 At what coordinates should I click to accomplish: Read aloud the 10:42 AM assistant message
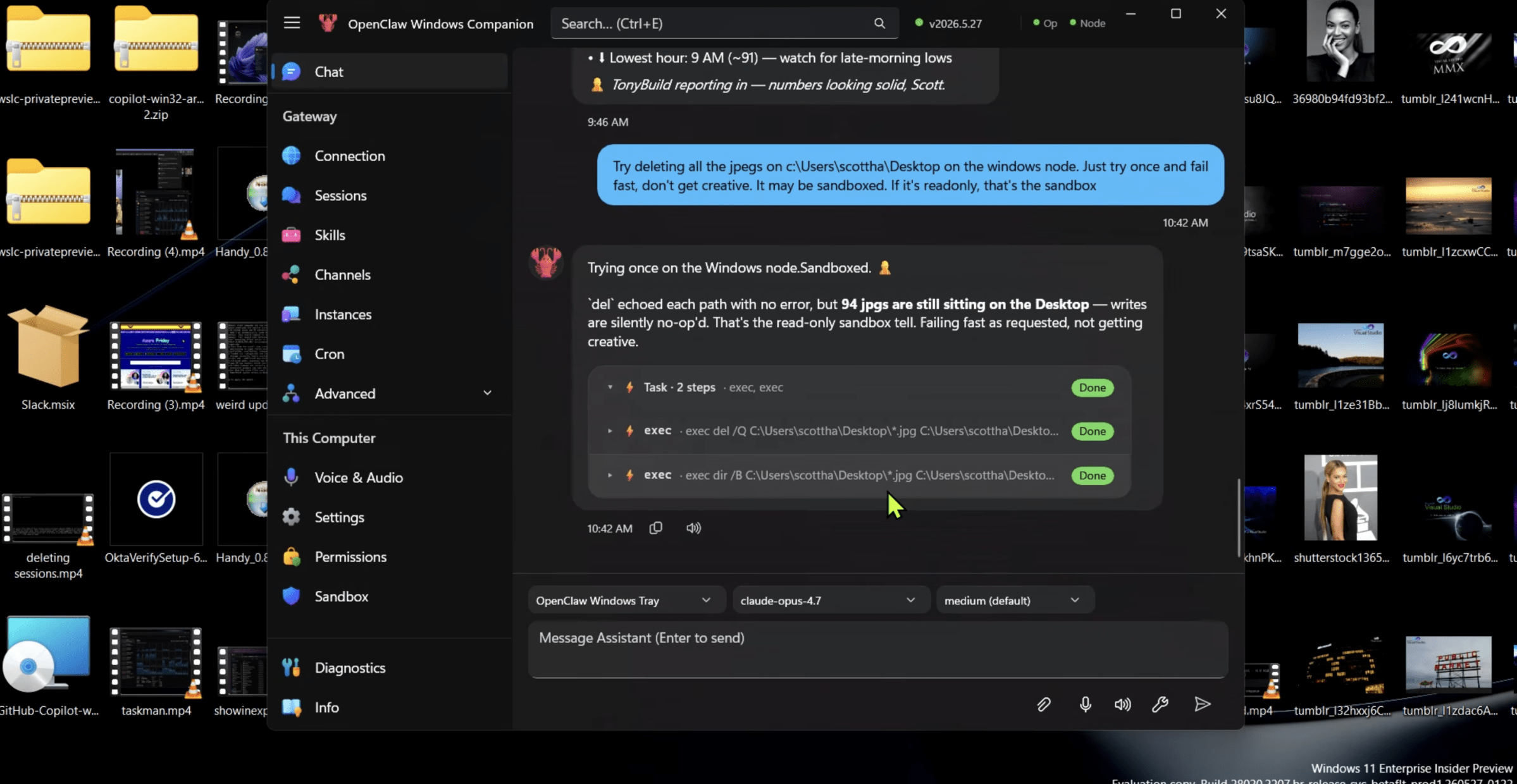point(694,528)
